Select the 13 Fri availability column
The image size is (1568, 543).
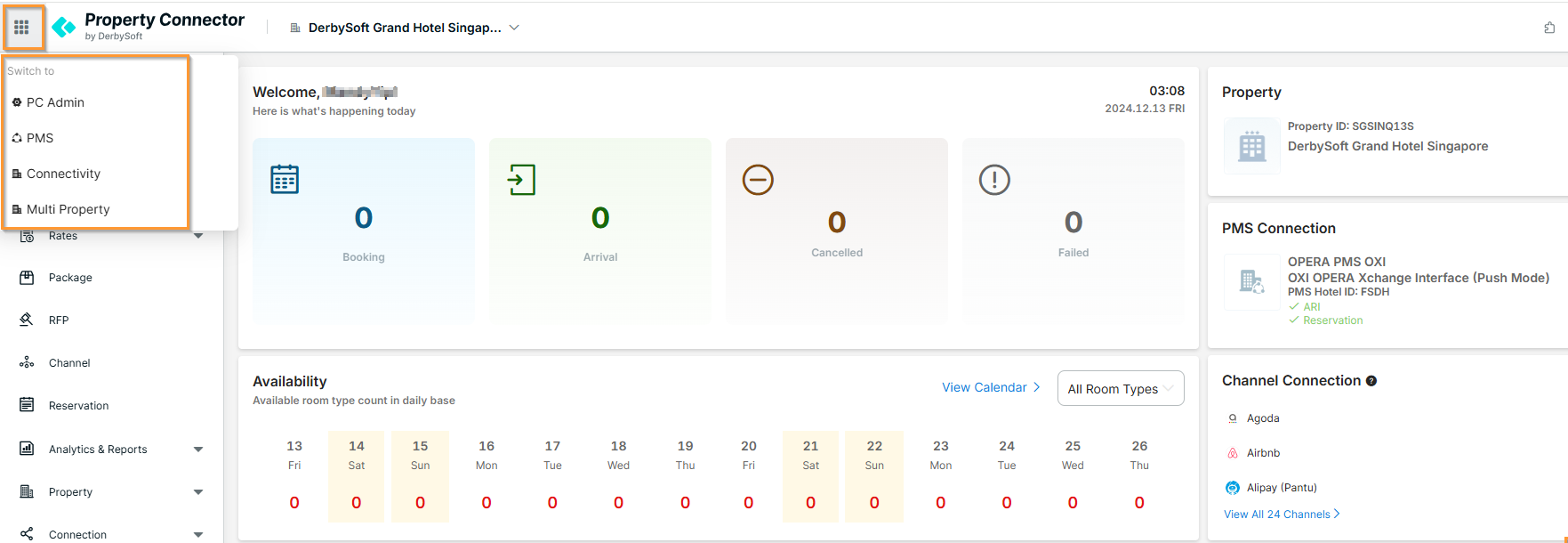coord(294,476)
